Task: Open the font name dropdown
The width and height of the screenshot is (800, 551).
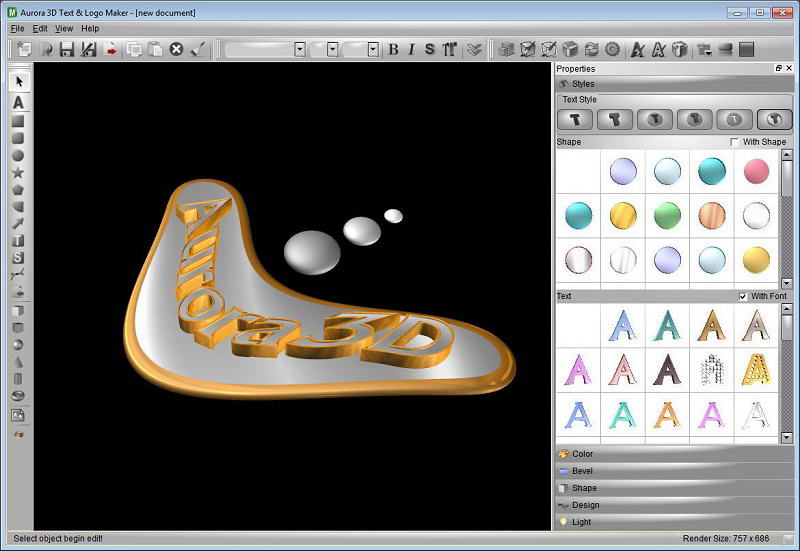Action: pyautogui.click(x=299, y=49)
